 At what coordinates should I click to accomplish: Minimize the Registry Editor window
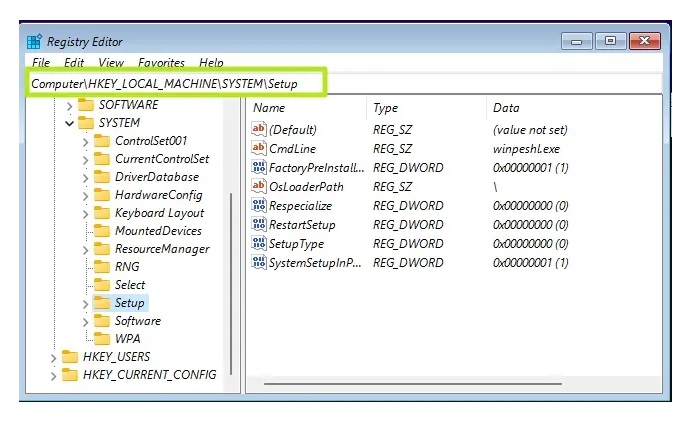point(577,41)
